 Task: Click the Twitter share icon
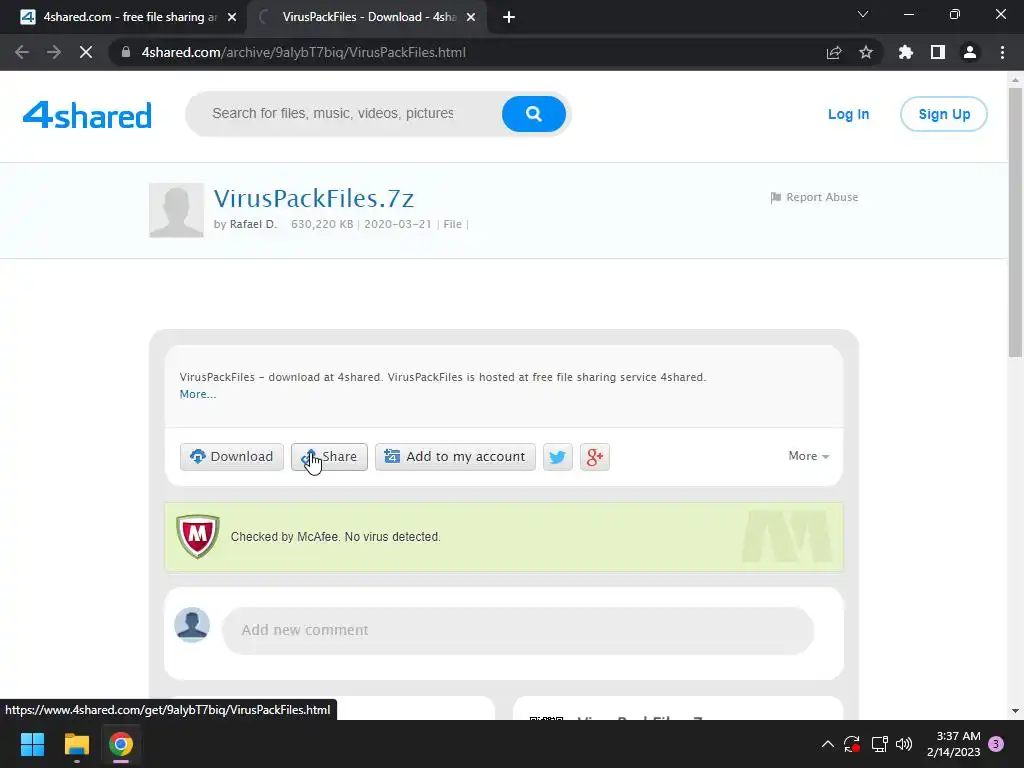tap(558, 456)
